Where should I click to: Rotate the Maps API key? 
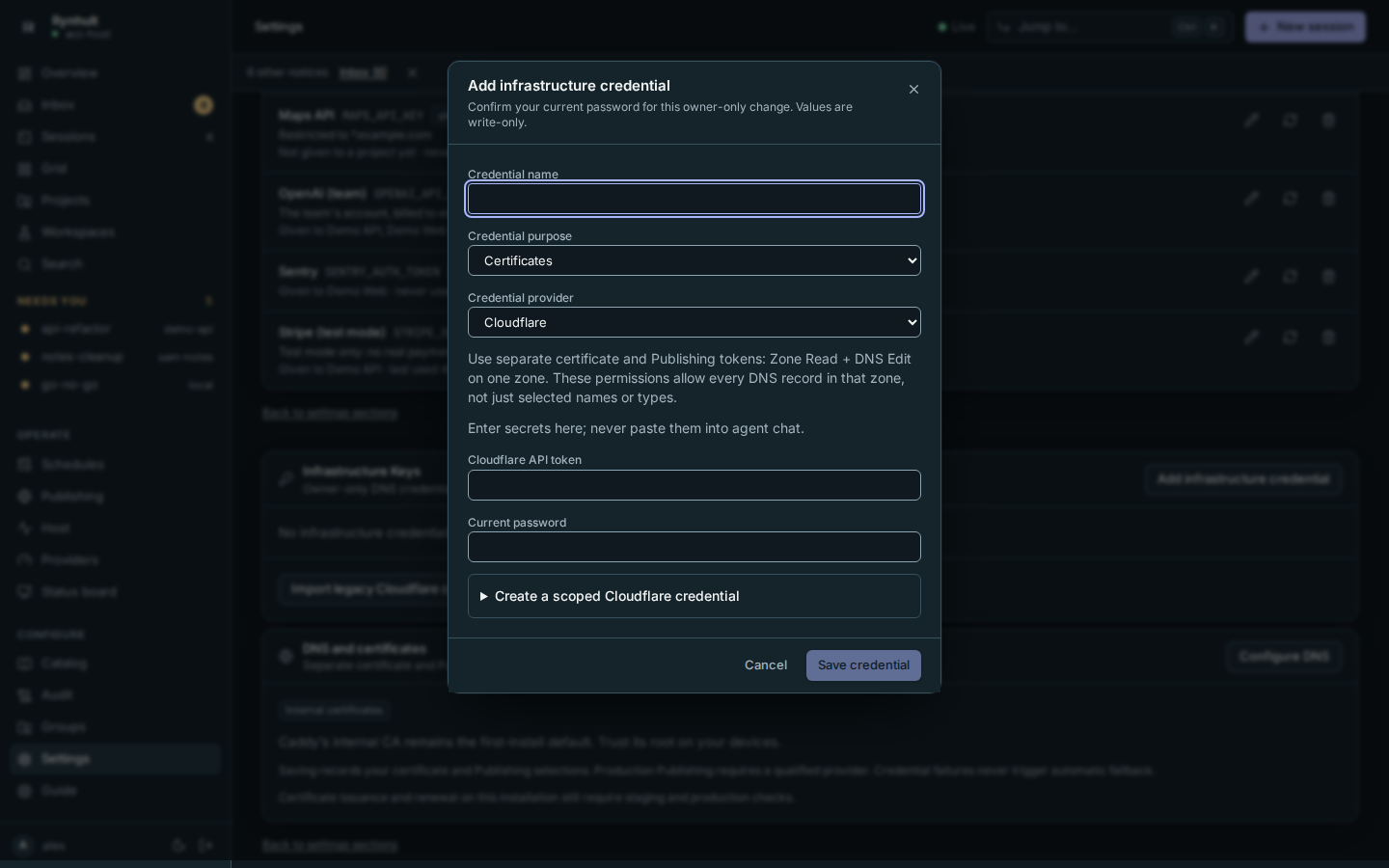pyautogui.click(x=1290, y=121)
